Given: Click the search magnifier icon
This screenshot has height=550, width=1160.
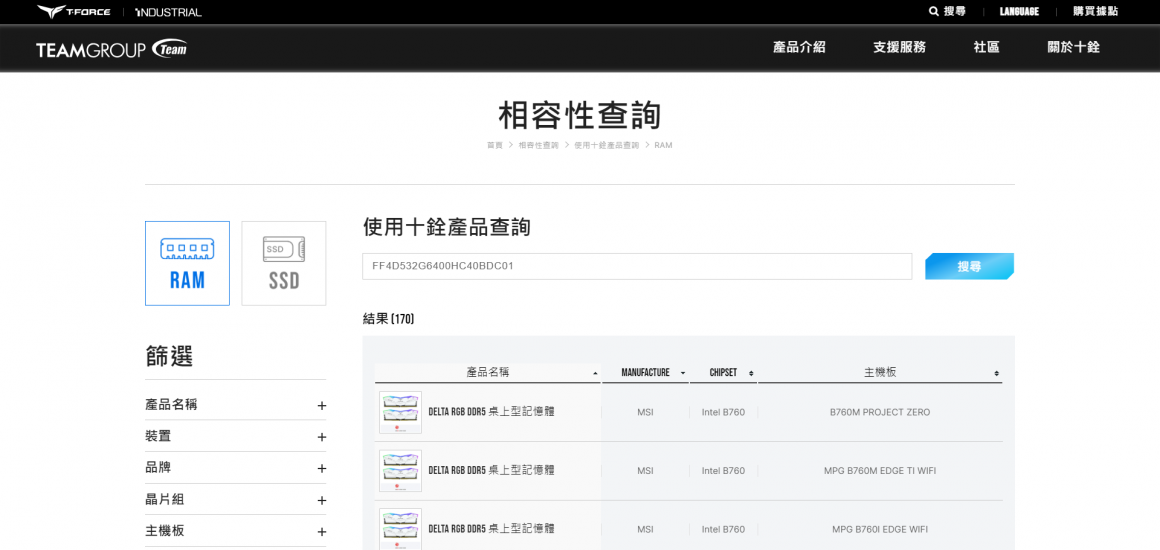Looking at the screenshot, I should pyautogui.click(x=934, y=11).
